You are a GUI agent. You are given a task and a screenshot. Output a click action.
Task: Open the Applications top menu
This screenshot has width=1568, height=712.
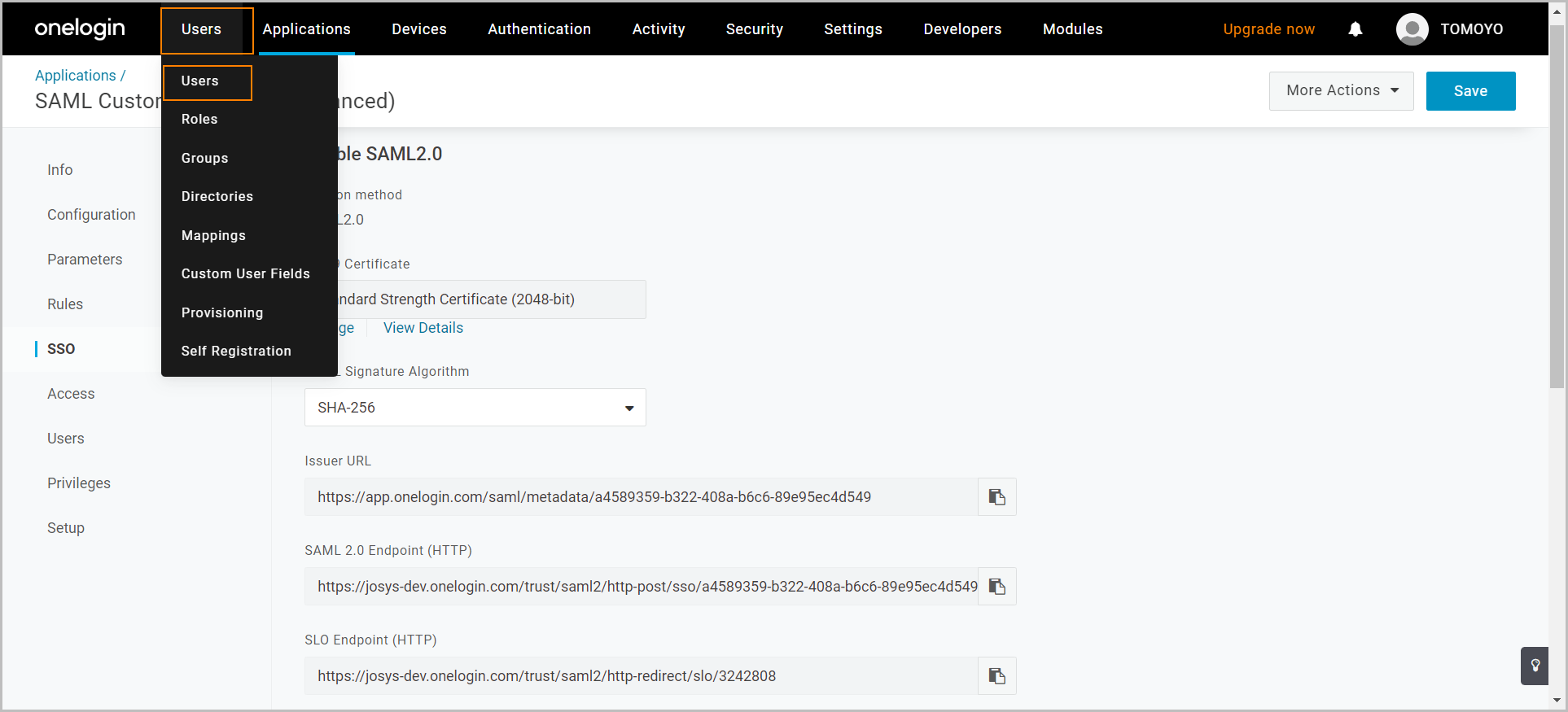(x=306, y=29)
